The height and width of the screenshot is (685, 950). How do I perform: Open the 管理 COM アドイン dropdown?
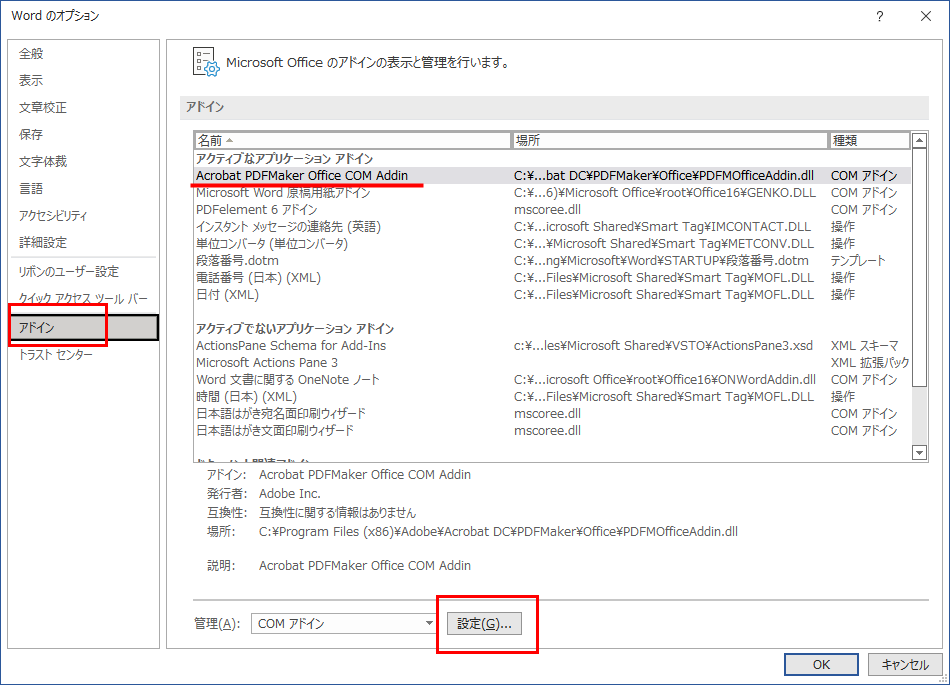pos(344,623)
